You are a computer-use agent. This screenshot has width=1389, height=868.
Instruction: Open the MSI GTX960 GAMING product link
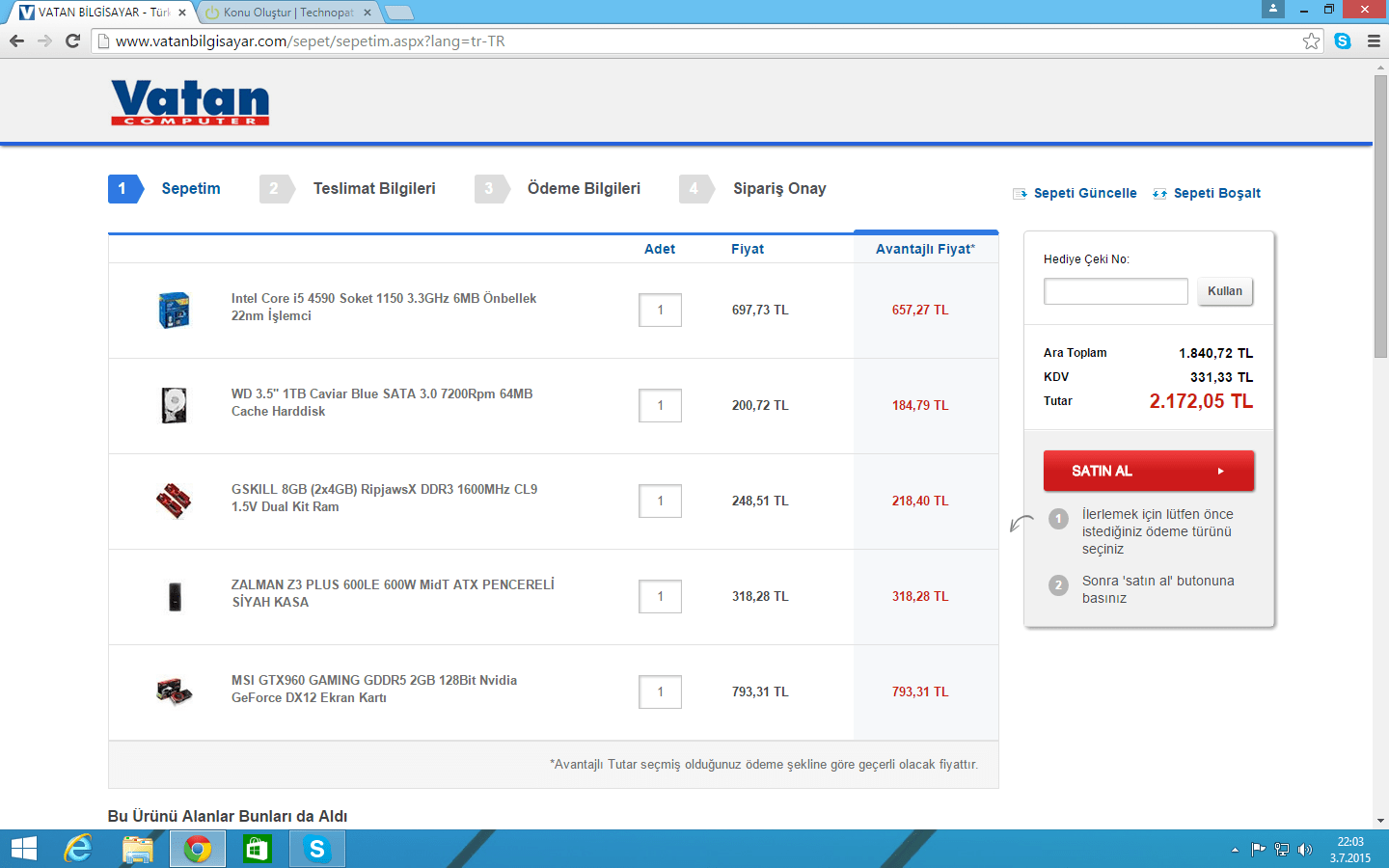(374, 689)
